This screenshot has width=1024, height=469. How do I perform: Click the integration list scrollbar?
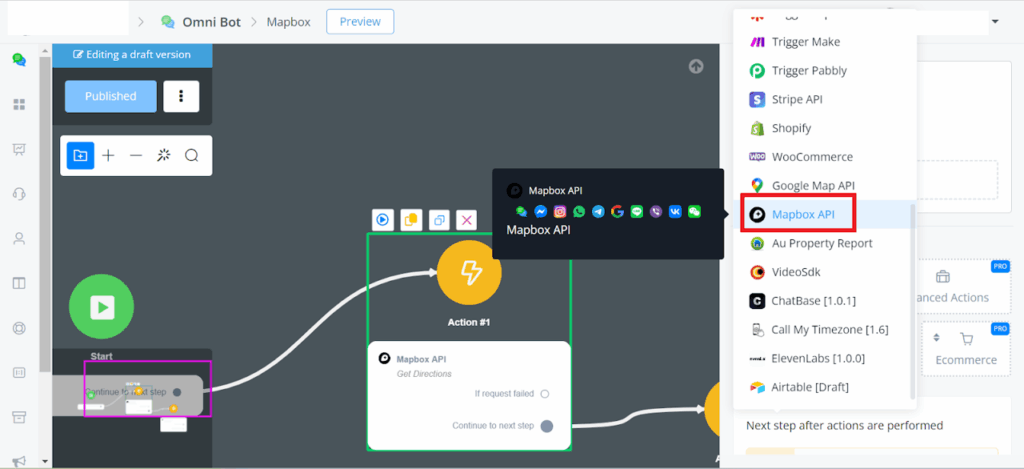[910, 300]
